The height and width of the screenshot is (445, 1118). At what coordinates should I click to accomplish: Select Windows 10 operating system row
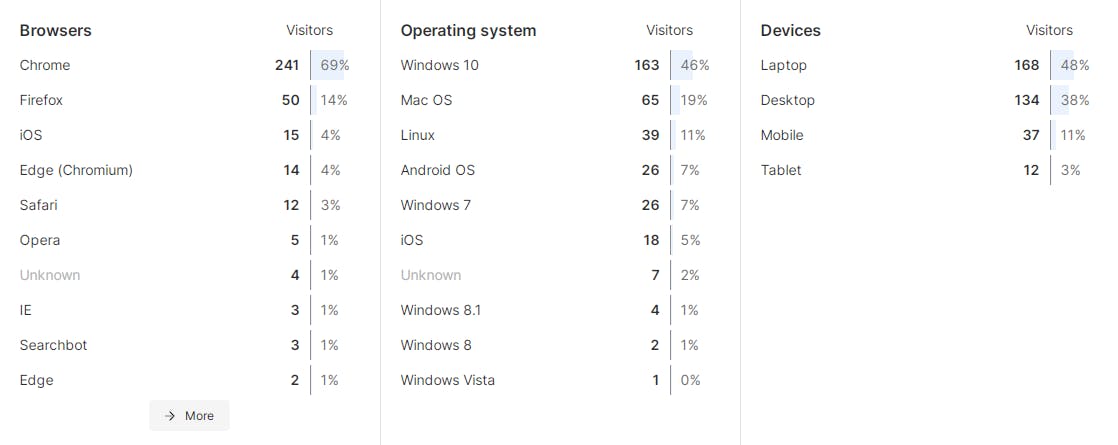pyautogui.click(x=556, y=65)
